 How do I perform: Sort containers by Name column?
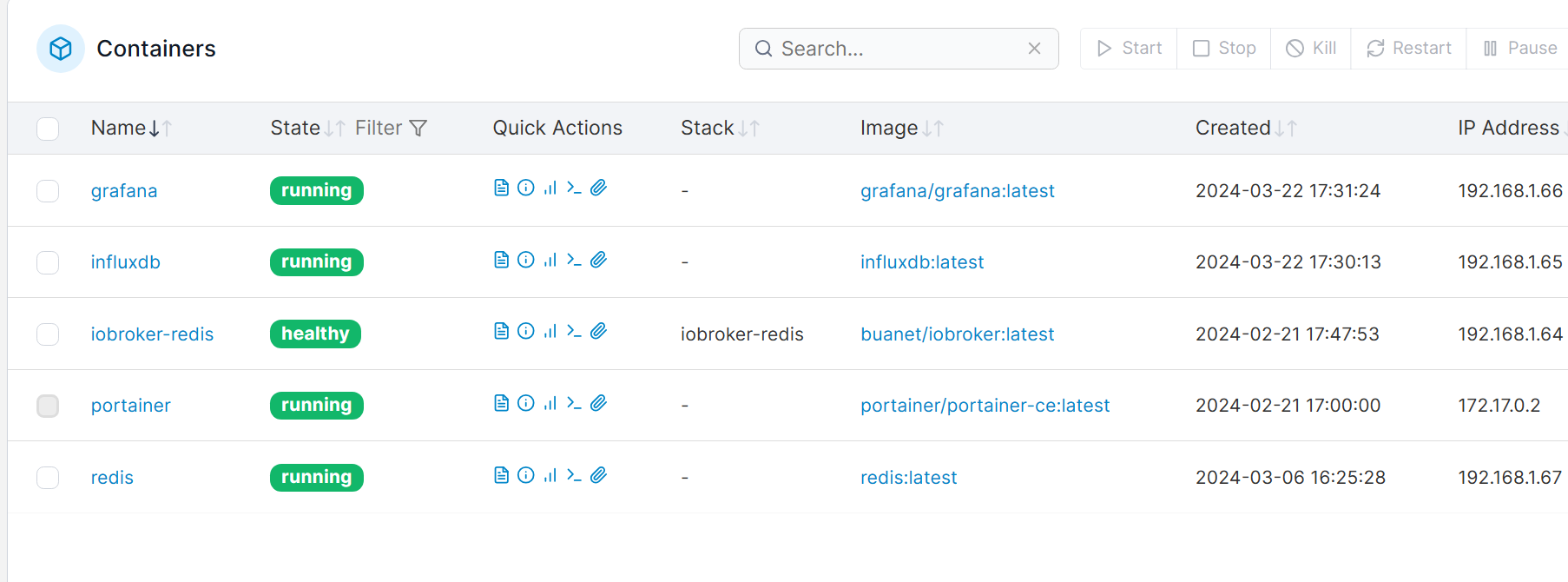(131, 128)
